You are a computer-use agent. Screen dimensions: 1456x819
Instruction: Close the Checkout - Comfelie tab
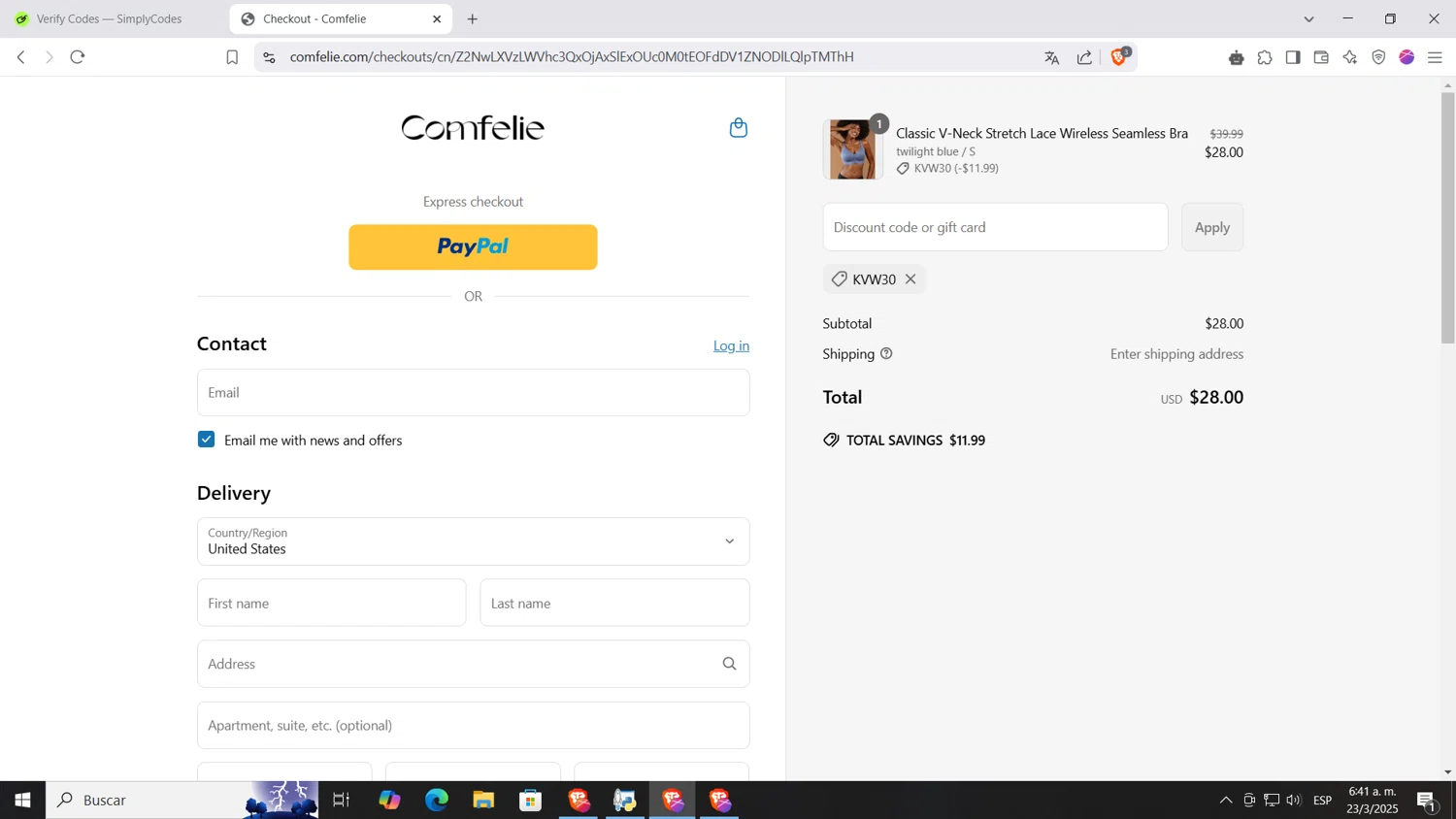[437, 18]
